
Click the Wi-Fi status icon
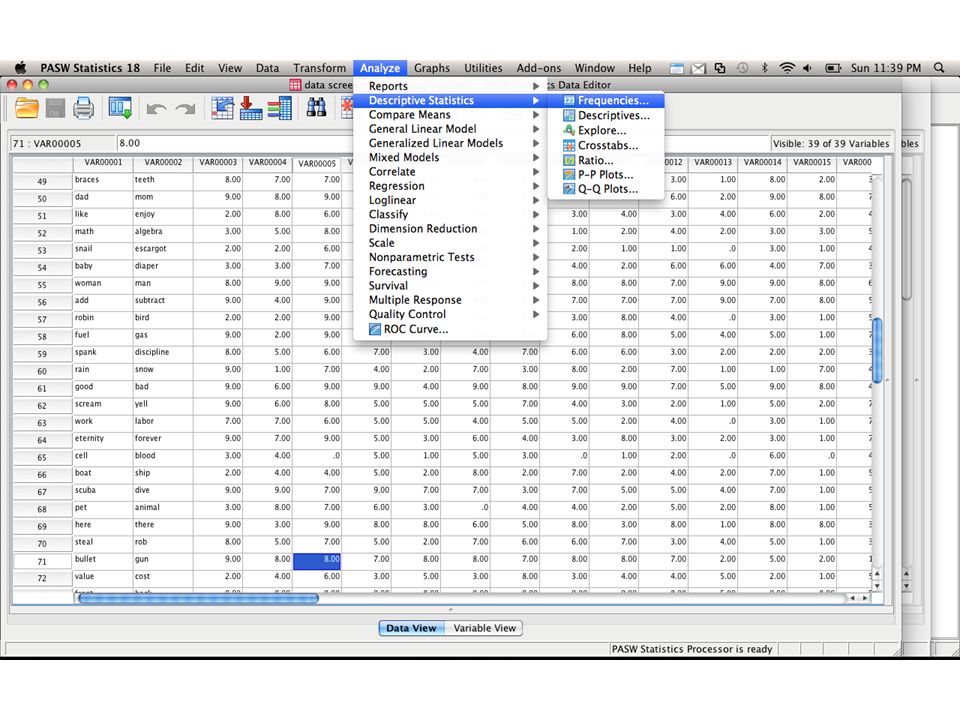pyautogui.click(x=787, y=68)
